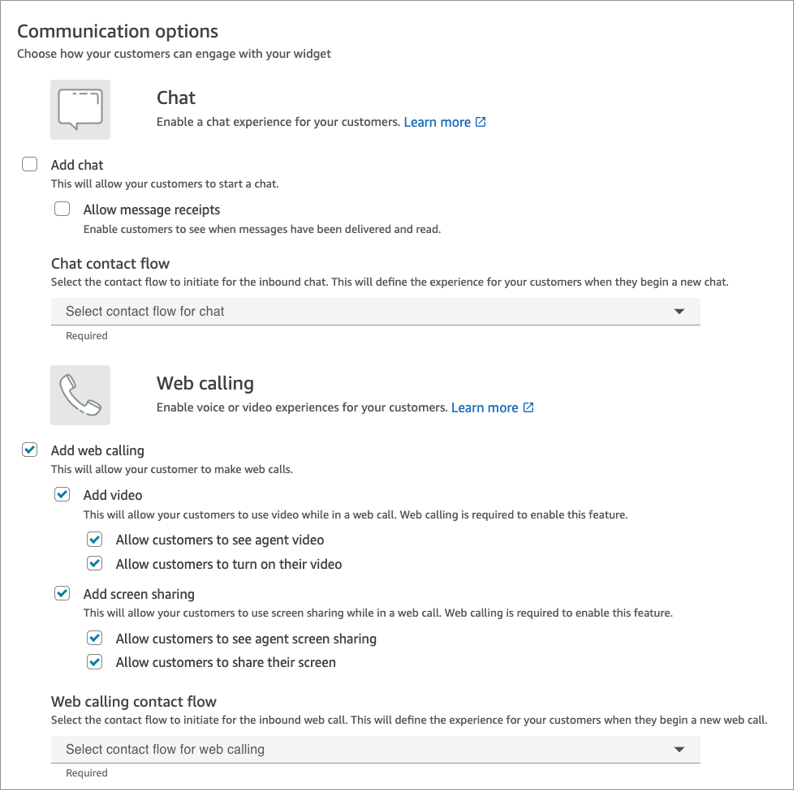Uncheck Allow customers to see agent video
This screenshot has height=790, width=794.
click(95, 539)
